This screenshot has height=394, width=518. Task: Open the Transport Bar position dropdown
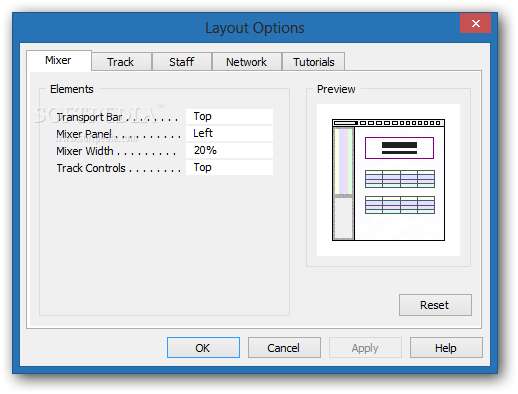coord(229,116)
